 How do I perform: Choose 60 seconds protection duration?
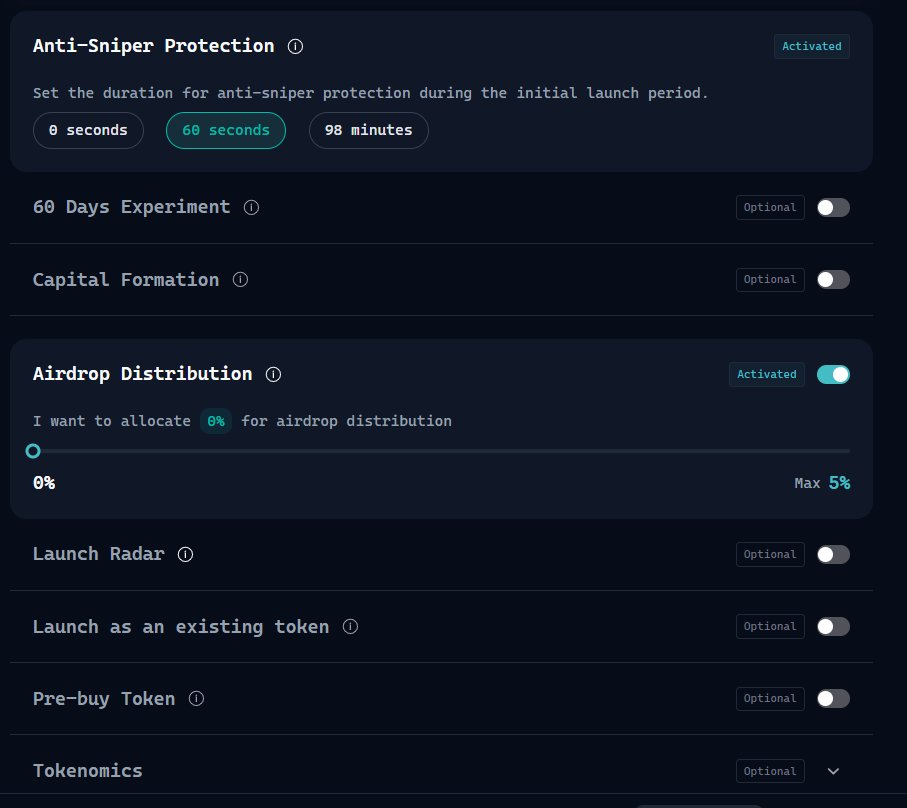[x=226, y=130]
